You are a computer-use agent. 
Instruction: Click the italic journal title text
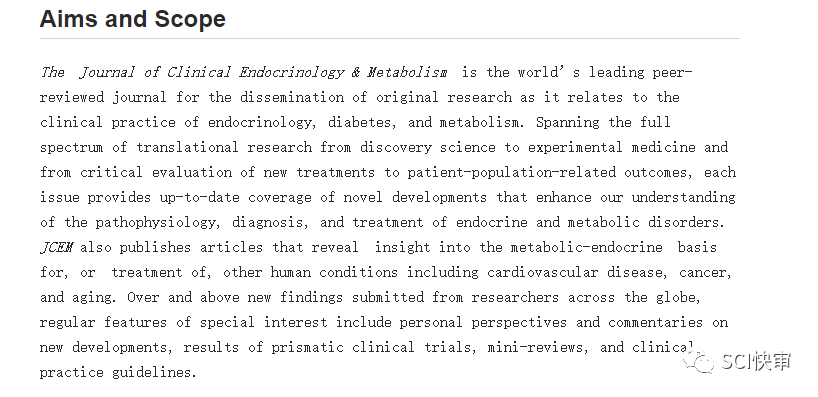click(244, 73)
